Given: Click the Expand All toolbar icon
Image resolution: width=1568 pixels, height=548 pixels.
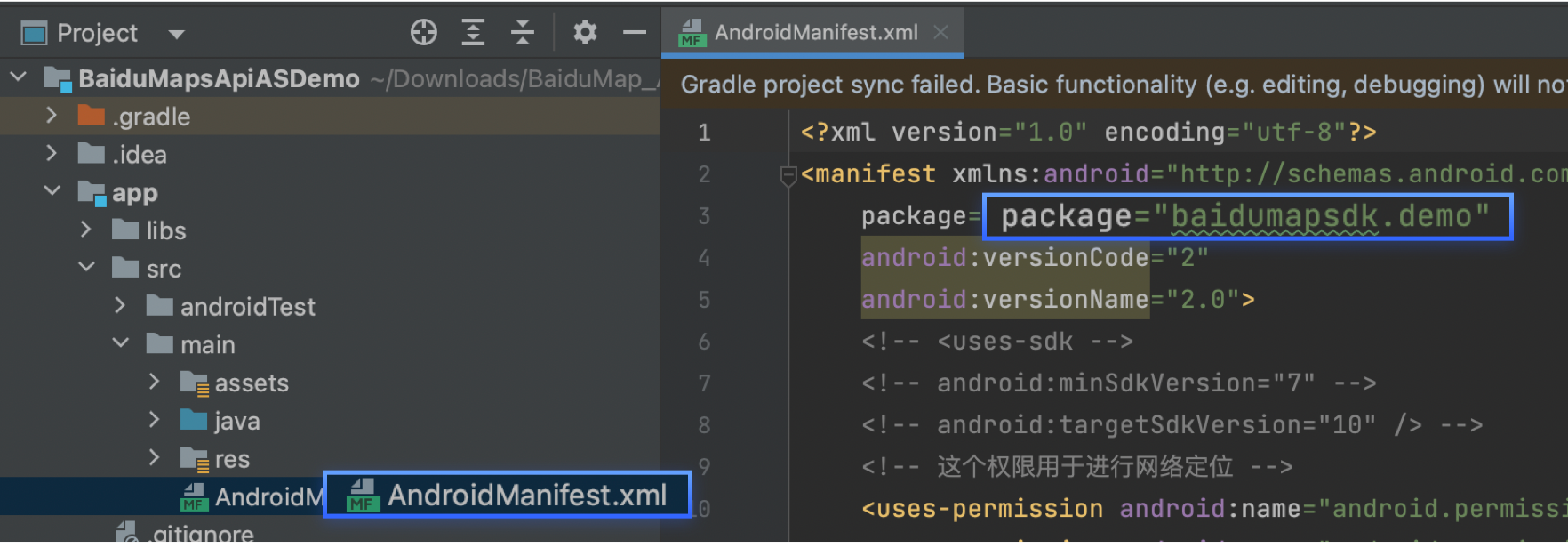Looking at the screenshot, I should click(x=473, y=33).
